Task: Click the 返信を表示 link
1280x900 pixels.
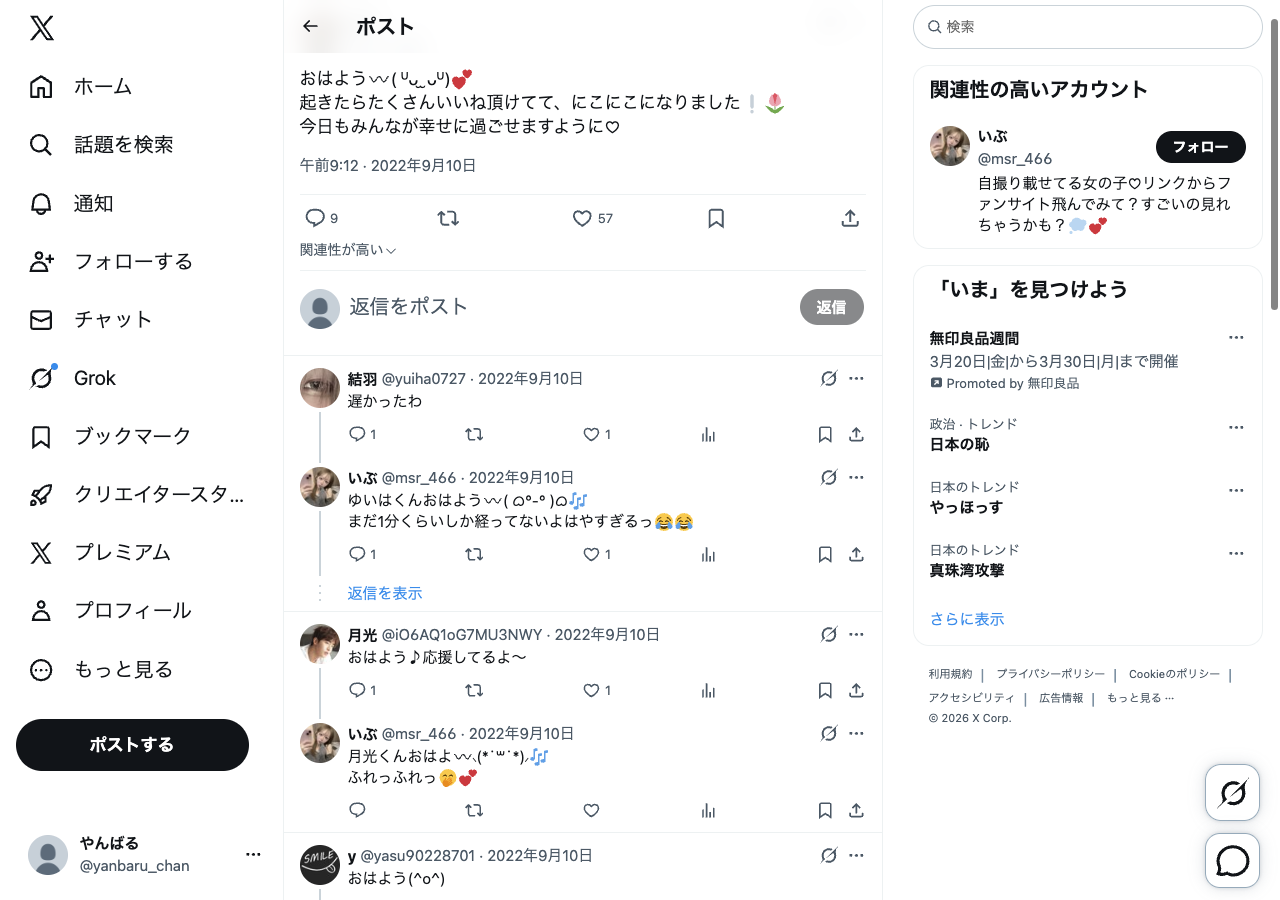Action: pyautogui.click(x=385, y=593)
